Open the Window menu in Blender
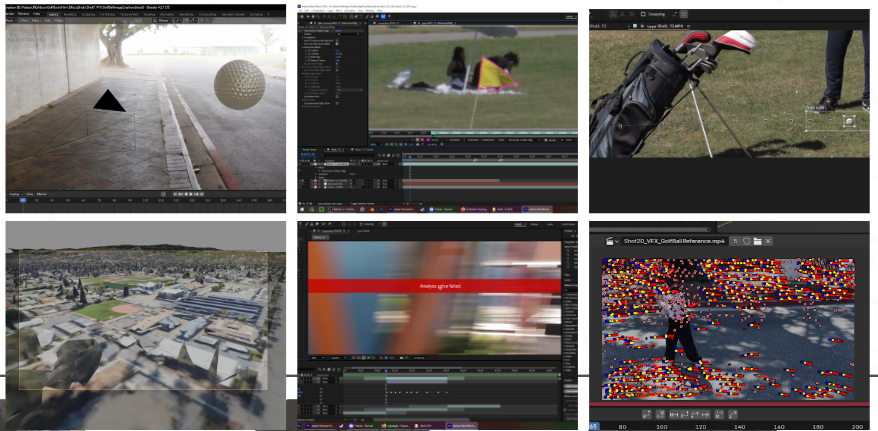The image size is (878, 431). [22, 14]
